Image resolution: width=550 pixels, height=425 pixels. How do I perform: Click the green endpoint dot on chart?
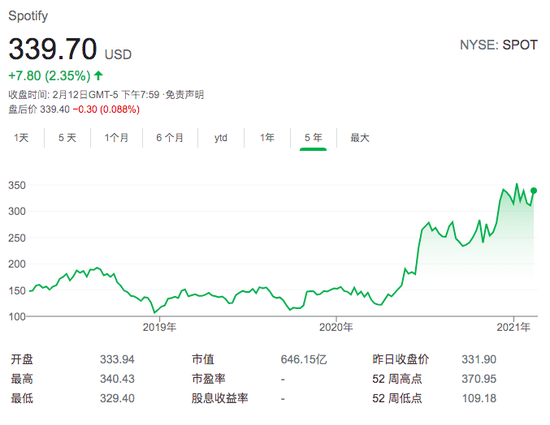point(534,191)
